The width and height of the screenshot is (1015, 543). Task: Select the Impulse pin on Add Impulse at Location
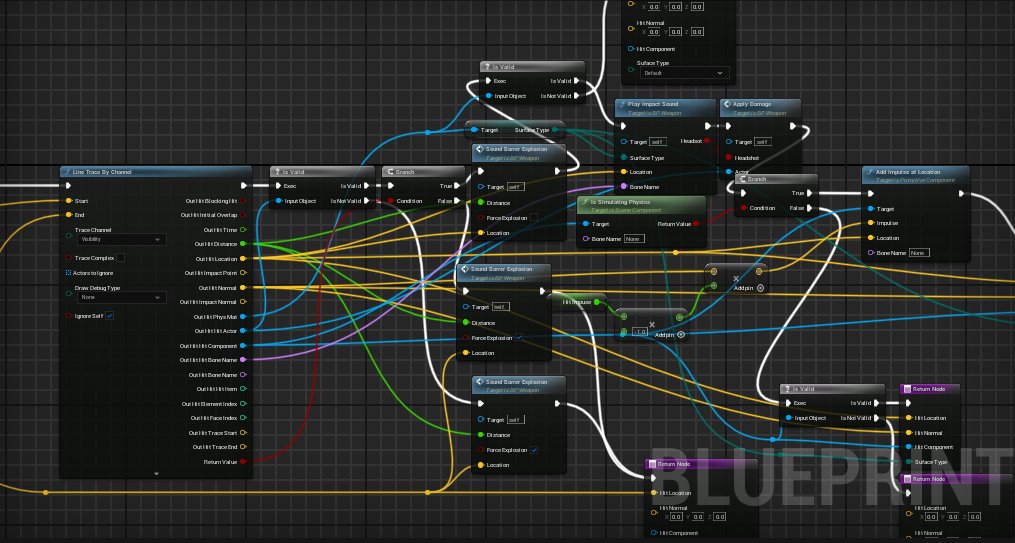871,223
